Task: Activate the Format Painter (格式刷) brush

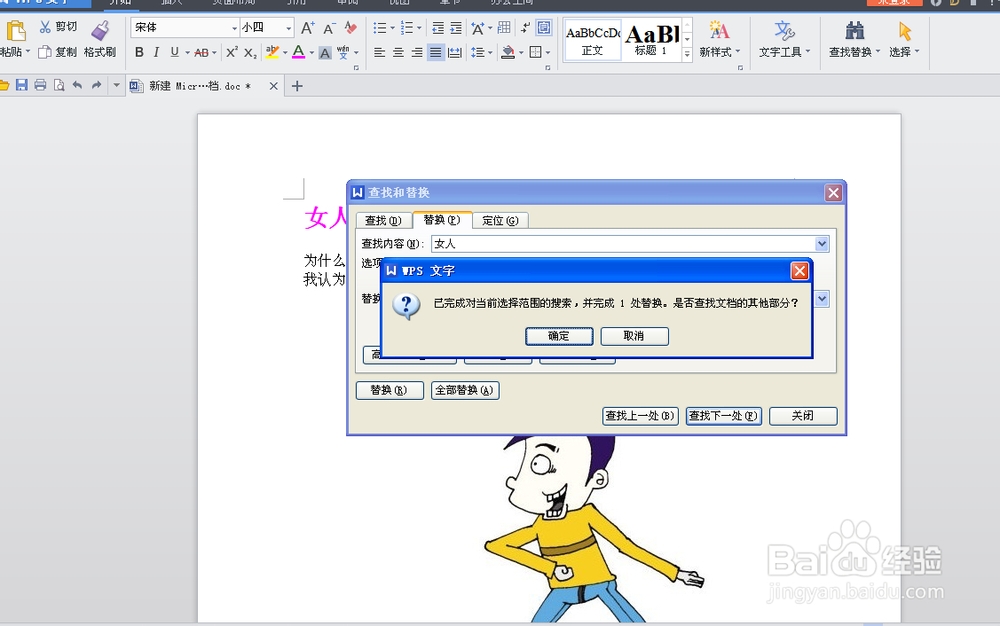Action: point(100,30)
